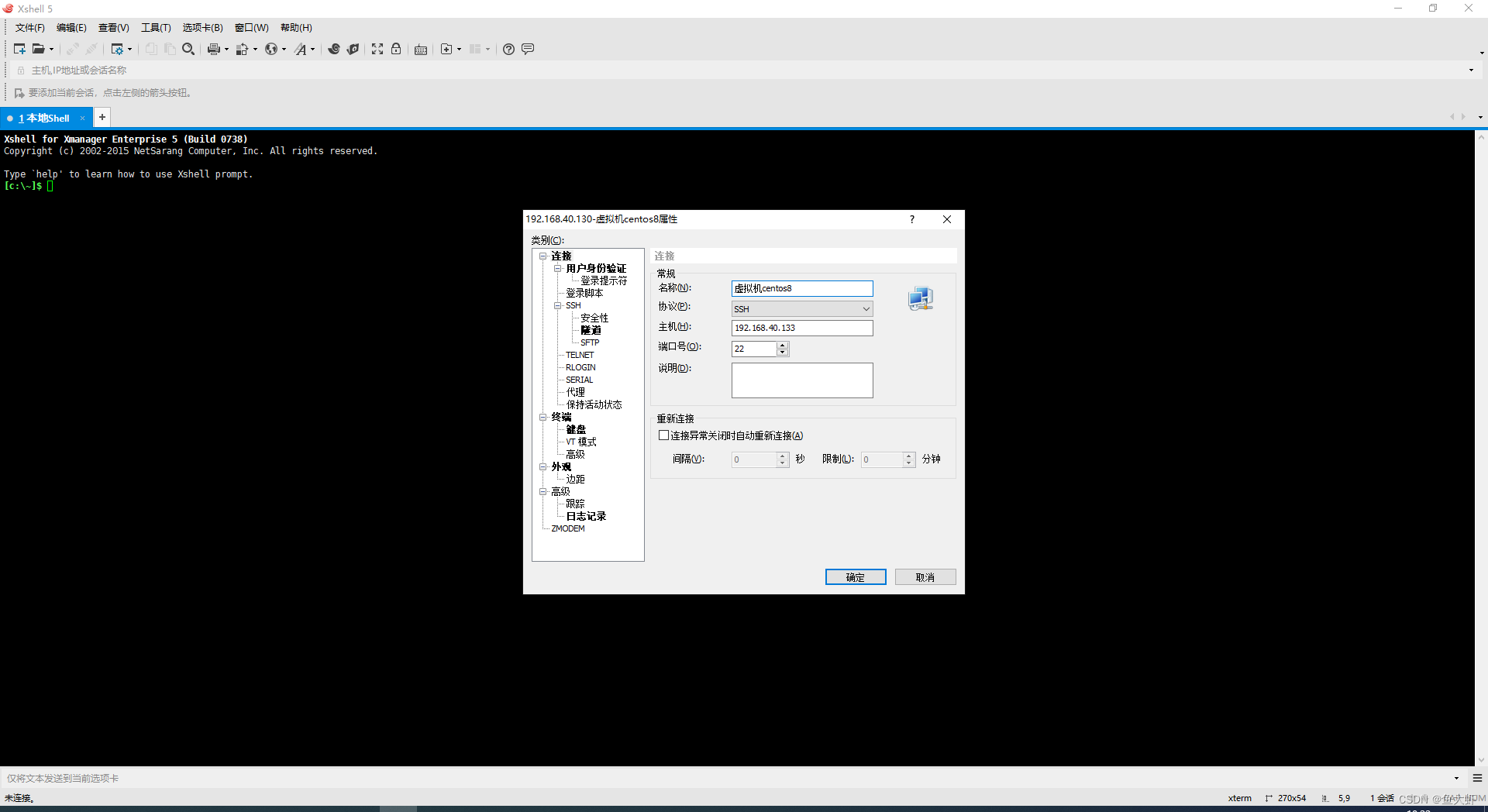Select ZMODEM in the category tree
The width and height of the screenshot is (1488, 812).
point(568,528)
